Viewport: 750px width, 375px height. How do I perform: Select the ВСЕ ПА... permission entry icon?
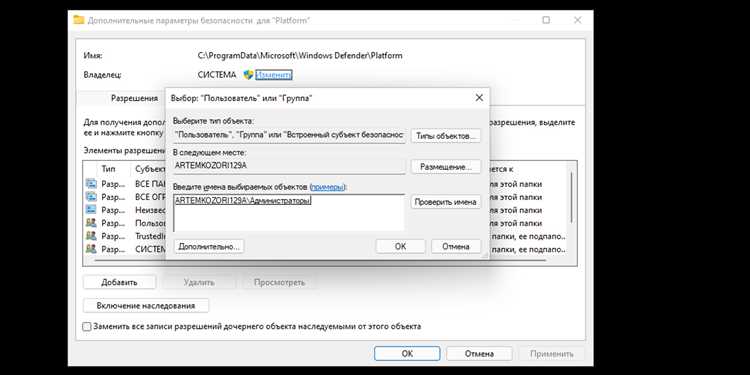91,184
